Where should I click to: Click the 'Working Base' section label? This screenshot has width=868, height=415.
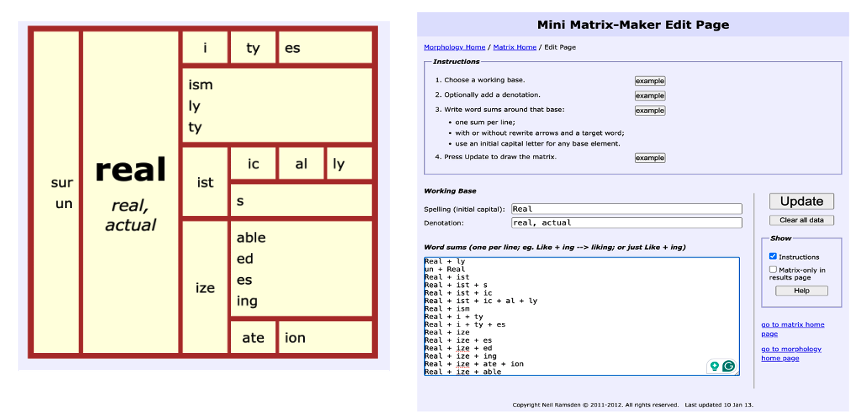coord(450,191)
